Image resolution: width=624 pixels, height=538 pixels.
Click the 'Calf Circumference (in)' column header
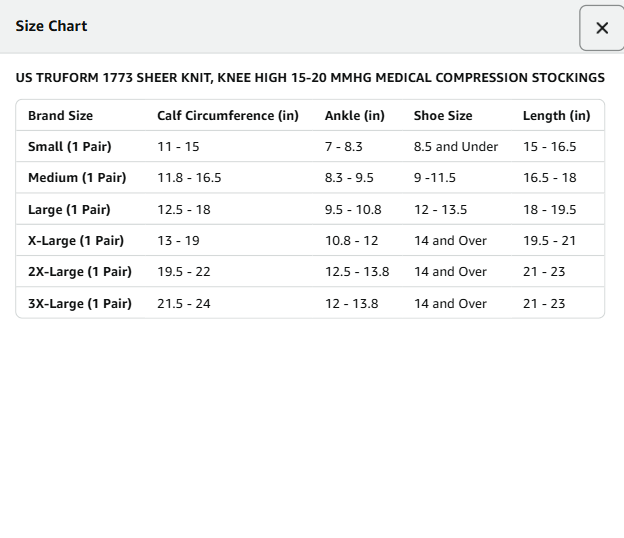(228, 116)
